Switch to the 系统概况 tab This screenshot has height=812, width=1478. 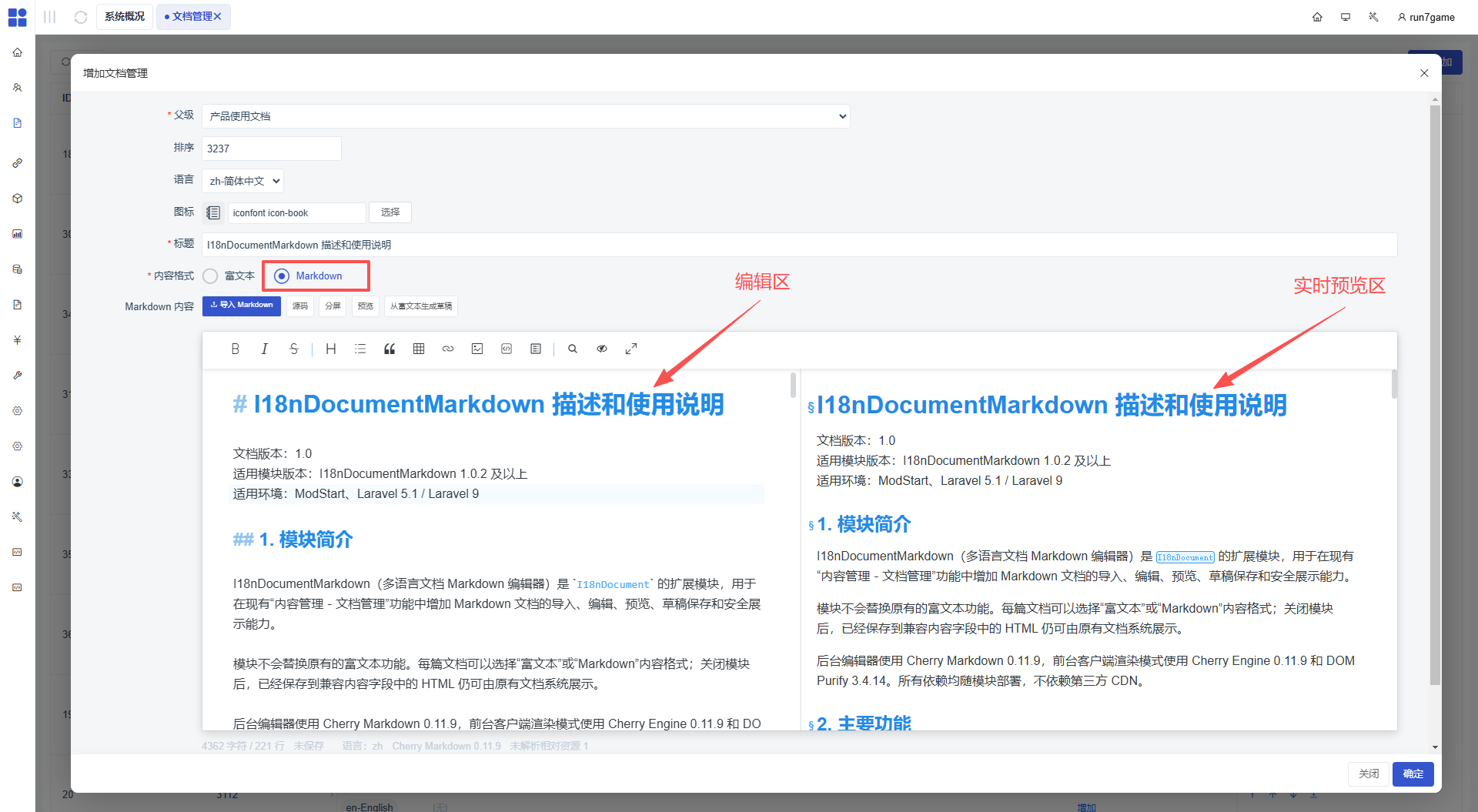click(125, 16)
